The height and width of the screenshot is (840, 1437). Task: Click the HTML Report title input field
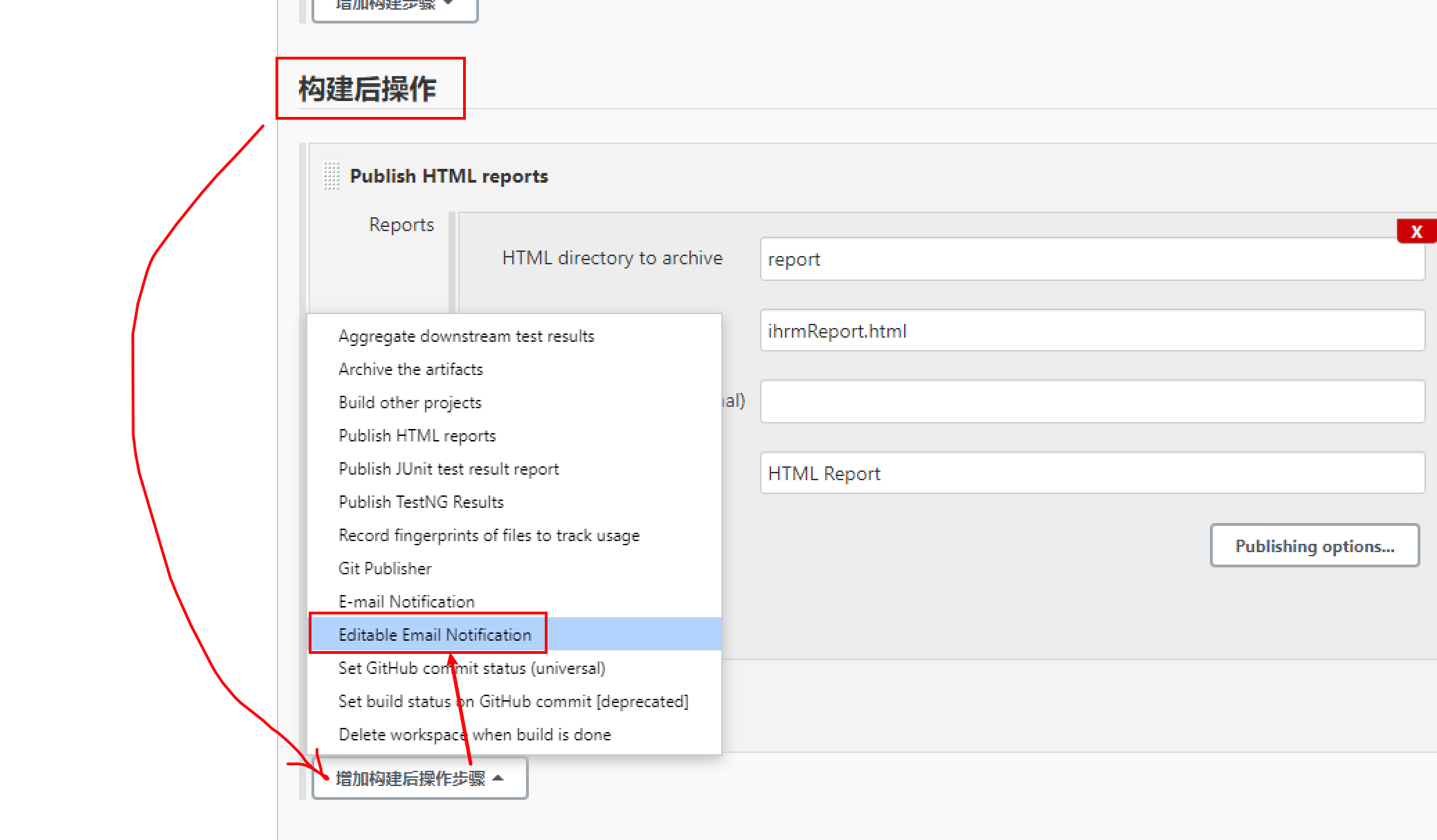pyautogui.click(x=1092, y=473)
